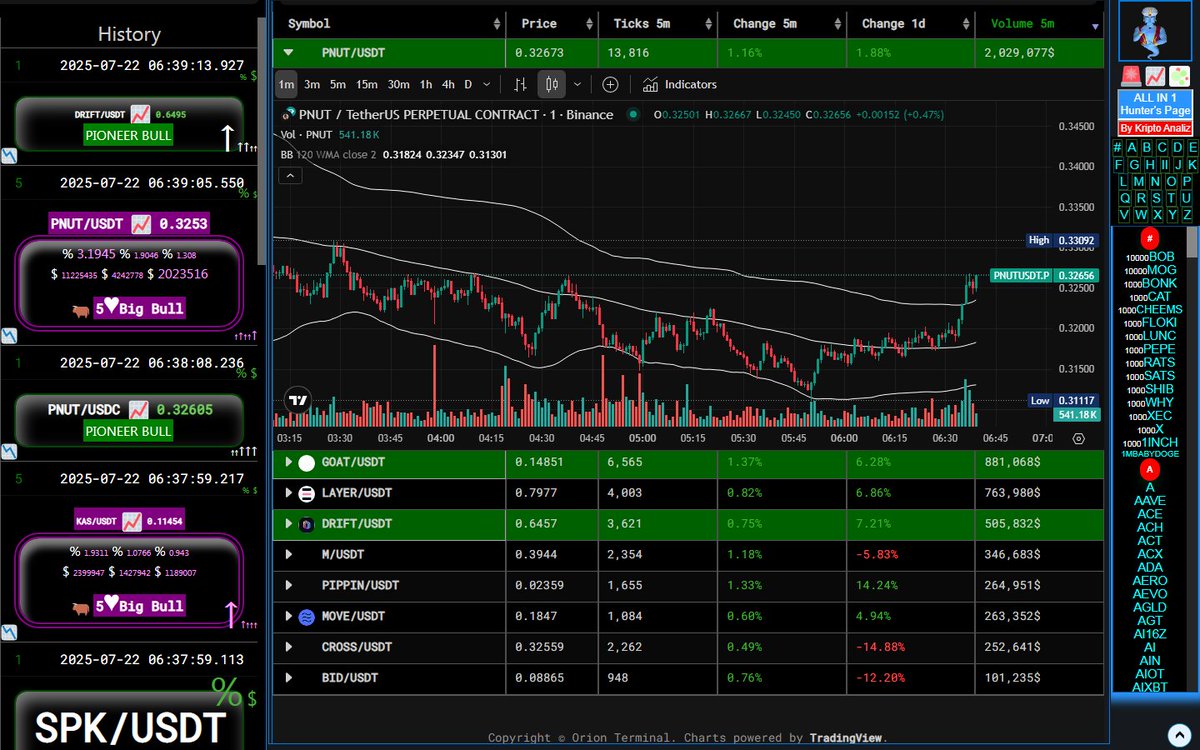Click chart icon beside PNUT/USDT 0.3253 card

(x=141, y=224)
